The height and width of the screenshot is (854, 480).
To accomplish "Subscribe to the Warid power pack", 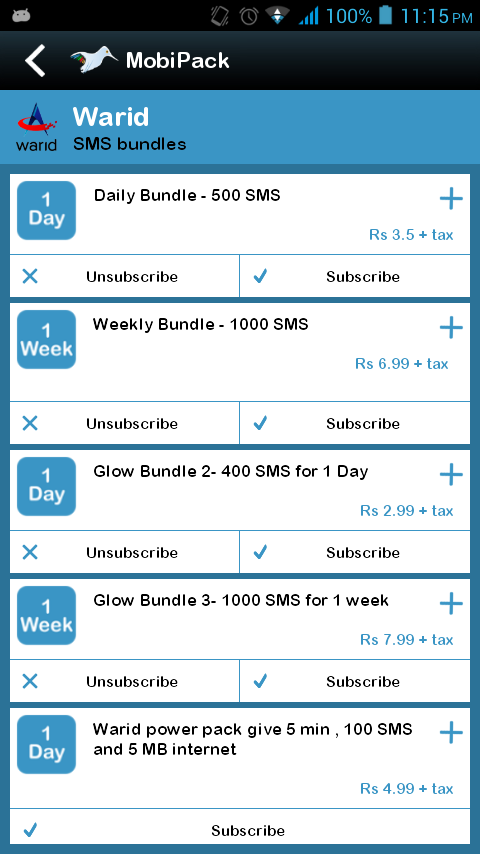I will [240, 830].
